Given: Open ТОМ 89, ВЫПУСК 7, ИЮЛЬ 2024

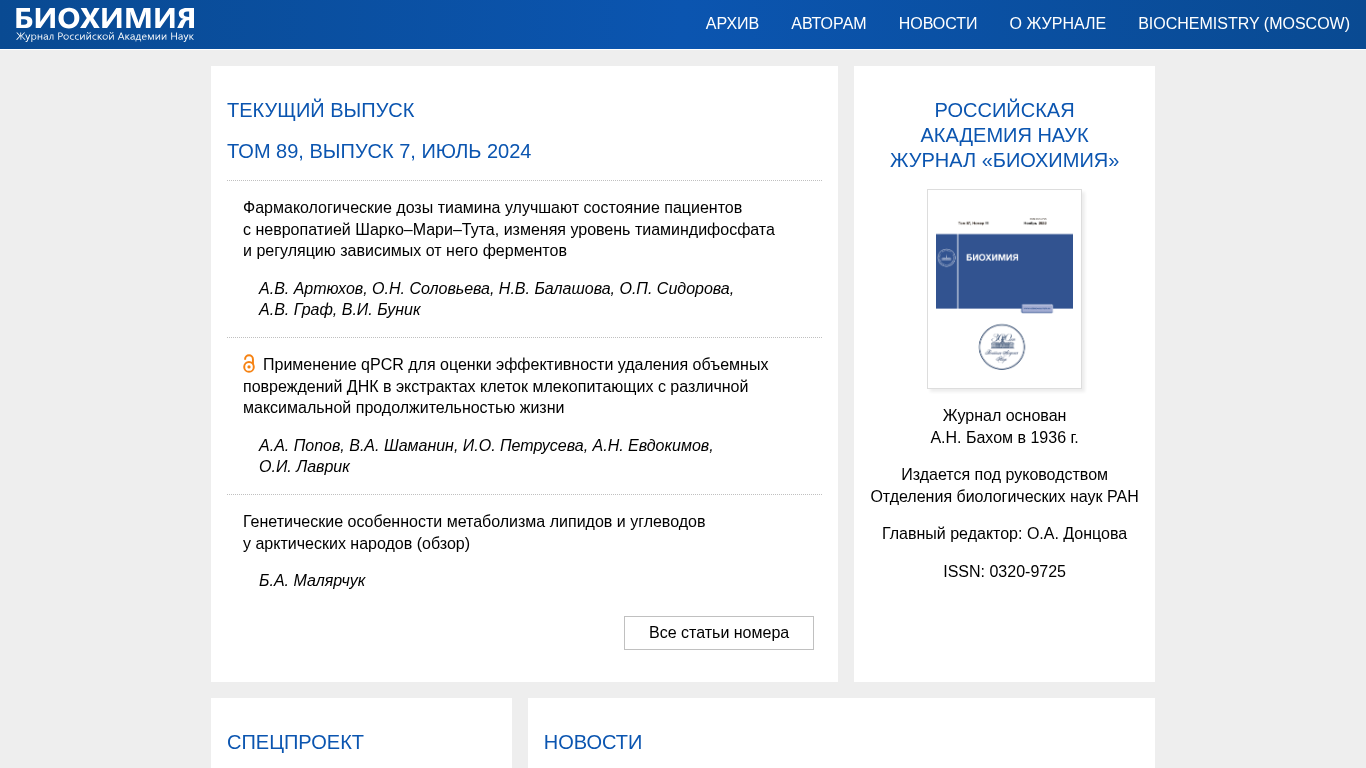Looking at the screenshot, I should (378, 152).
